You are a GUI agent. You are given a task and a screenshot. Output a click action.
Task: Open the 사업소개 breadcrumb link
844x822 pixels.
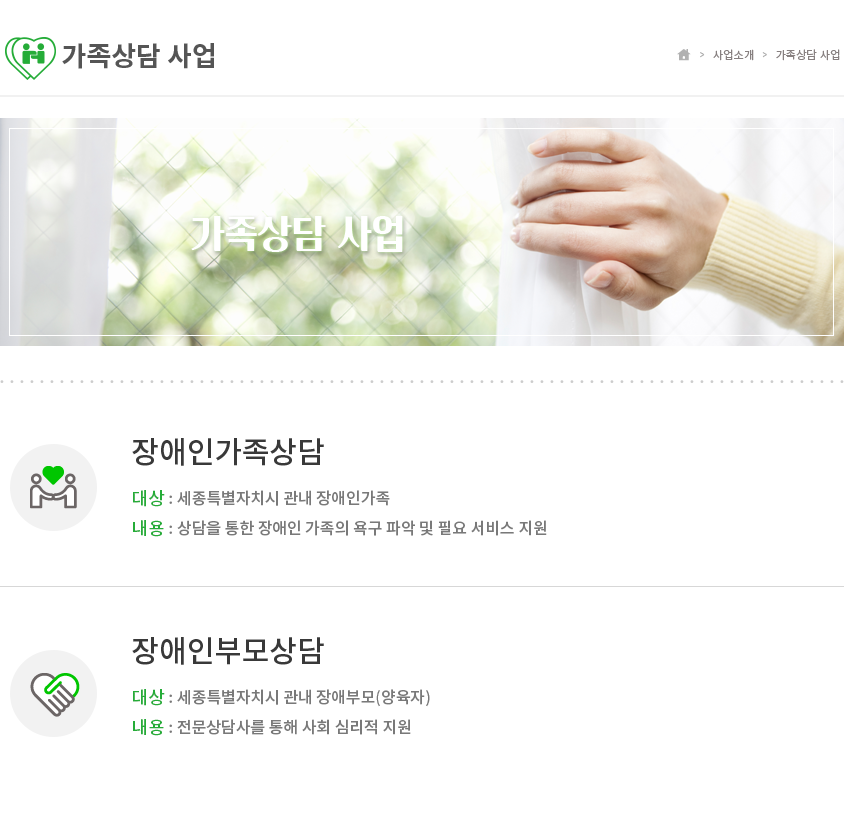733,54
